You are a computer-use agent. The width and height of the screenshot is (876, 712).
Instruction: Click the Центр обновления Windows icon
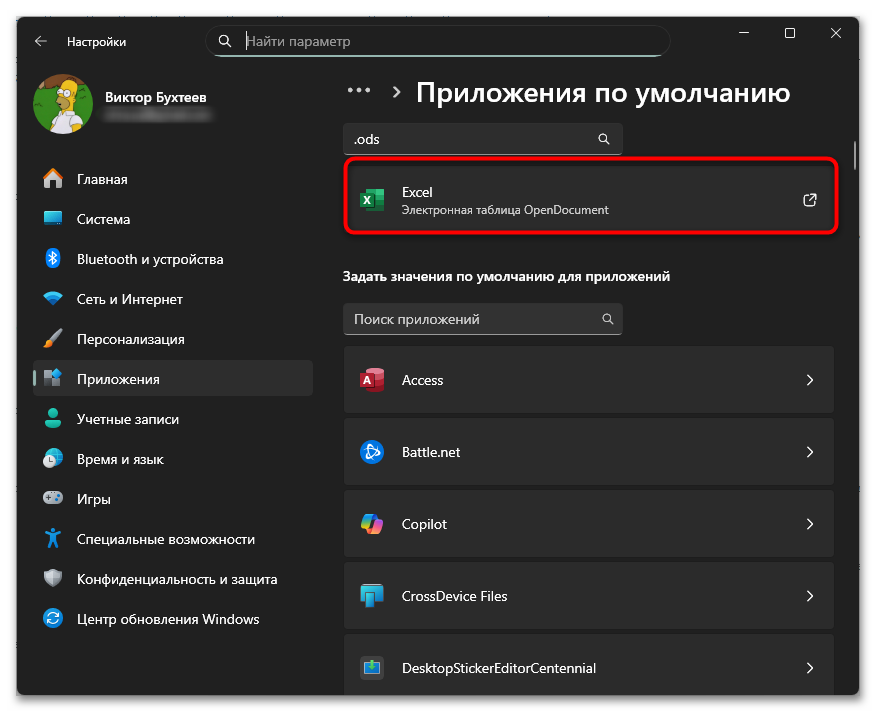click(52, 619)
